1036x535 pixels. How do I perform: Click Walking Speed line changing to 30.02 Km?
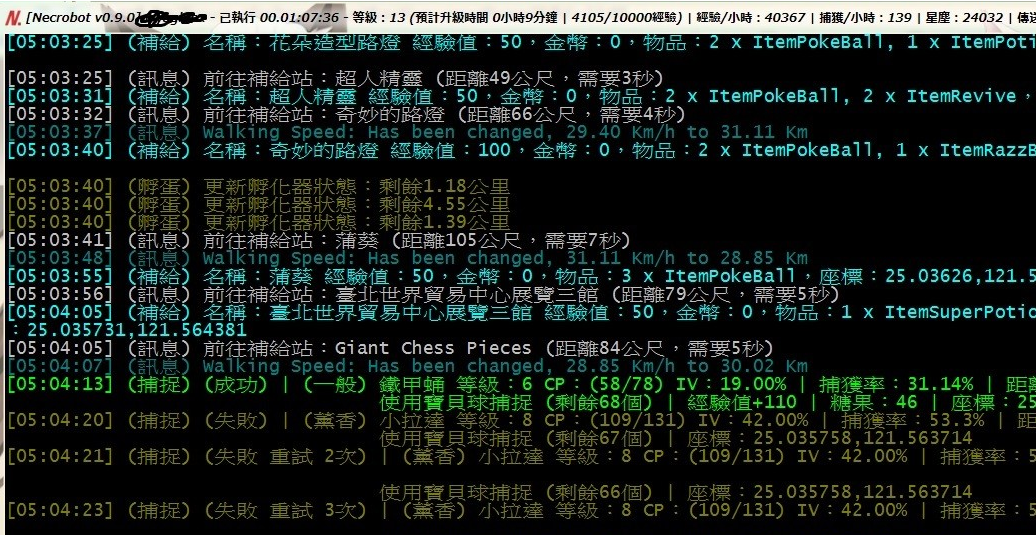tap(400, 366)
